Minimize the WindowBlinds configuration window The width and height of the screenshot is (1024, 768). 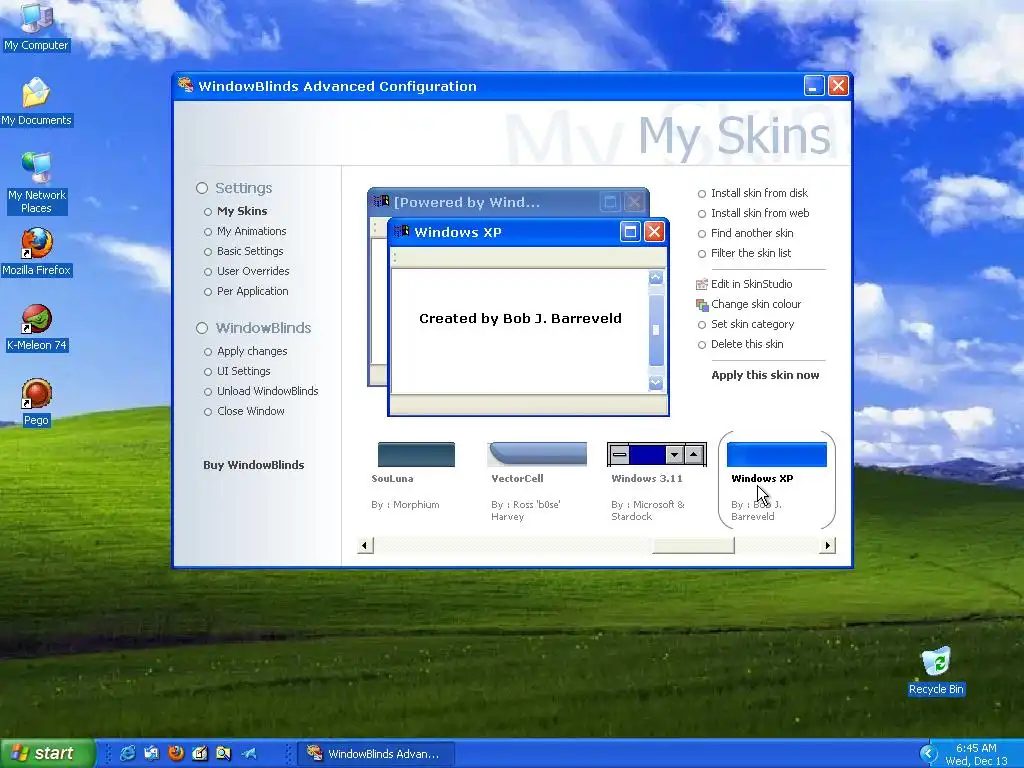(x=814, y=86)
